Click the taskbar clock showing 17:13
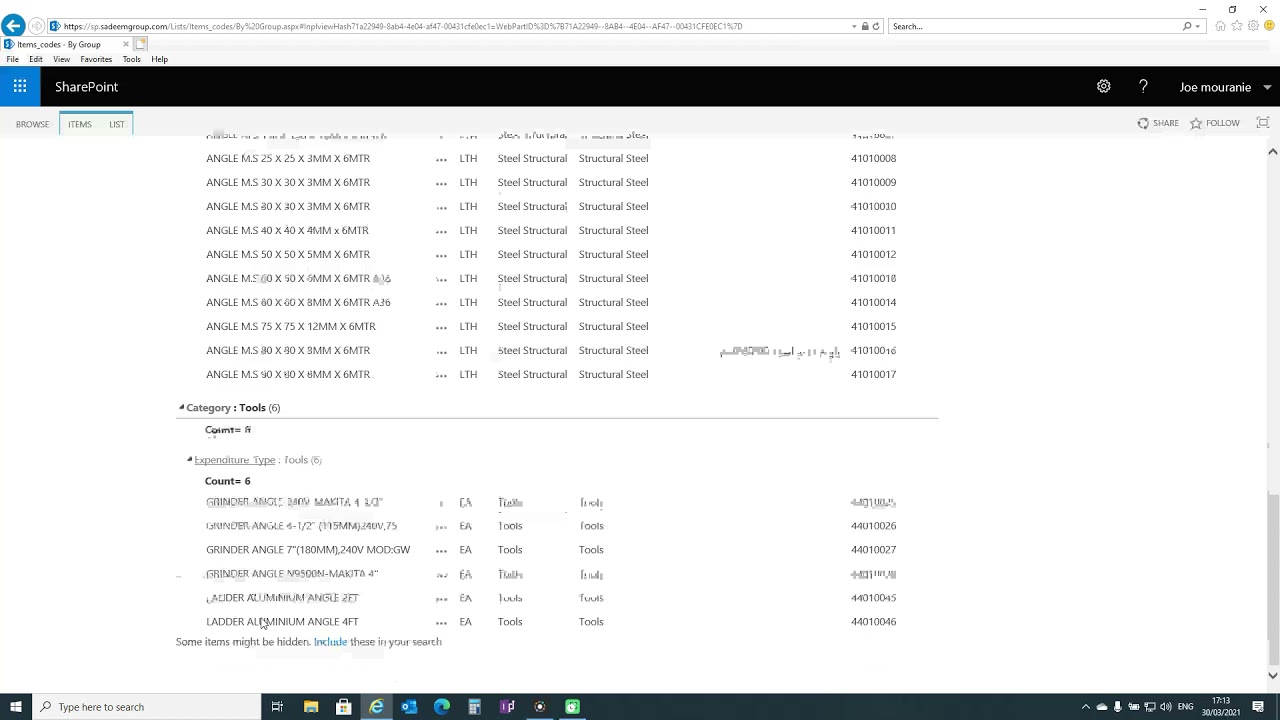The width and height of the screenshot is (1280, 720). pyautogui.click(x=1221, y=707)
